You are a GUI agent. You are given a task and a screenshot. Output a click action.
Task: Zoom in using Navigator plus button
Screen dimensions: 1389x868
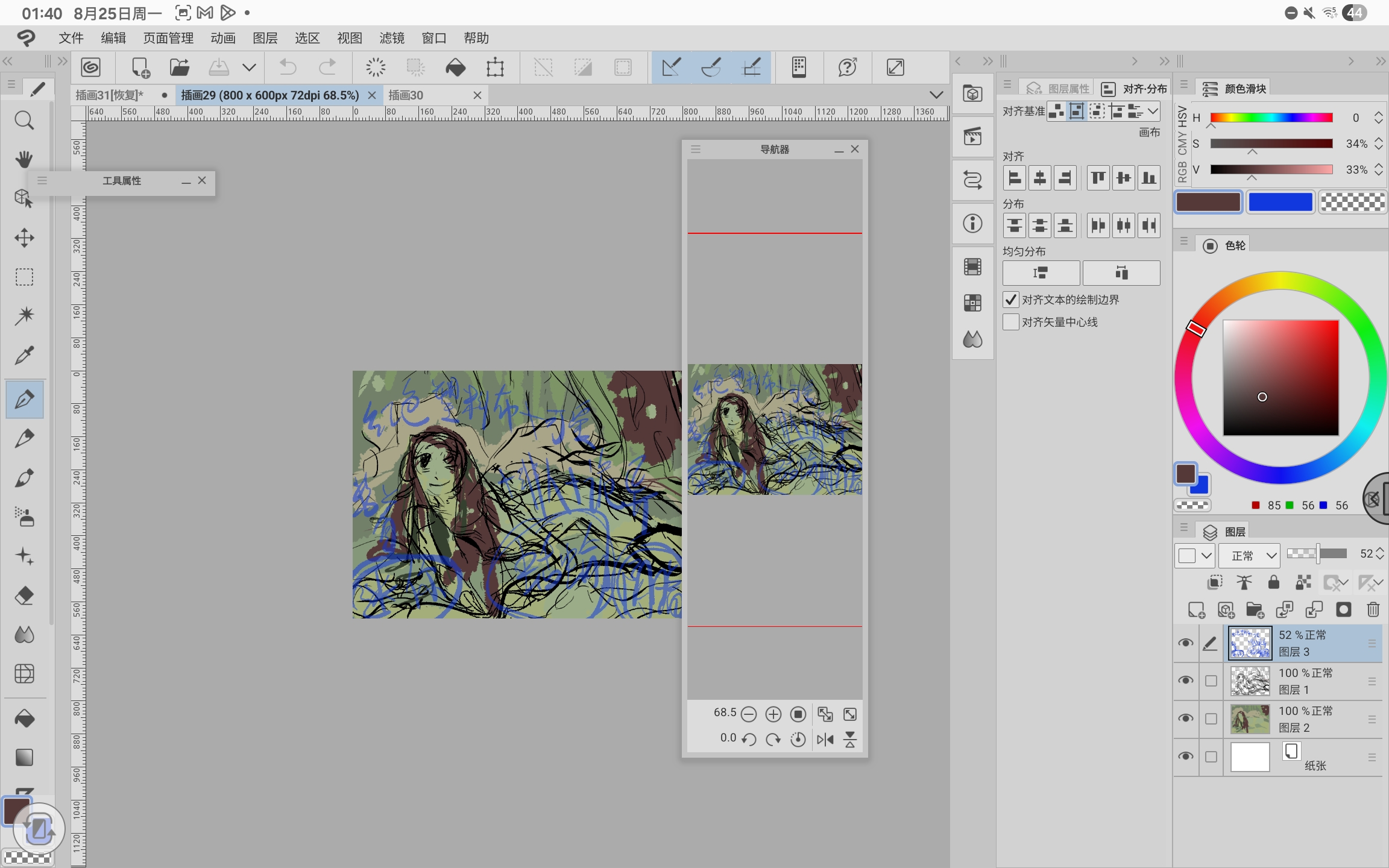773,714
